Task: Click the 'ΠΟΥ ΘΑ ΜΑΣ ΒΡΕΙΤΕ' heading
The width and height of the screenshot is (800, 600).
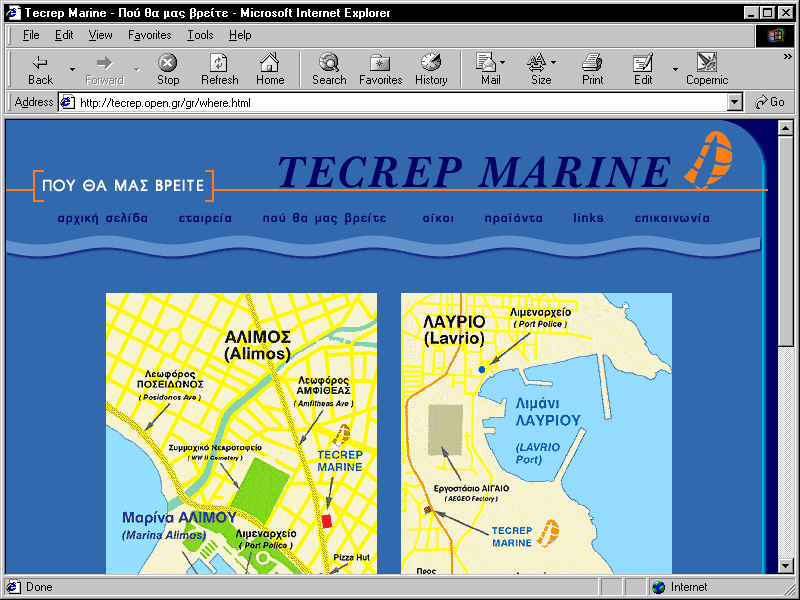Action: point(123,185)
